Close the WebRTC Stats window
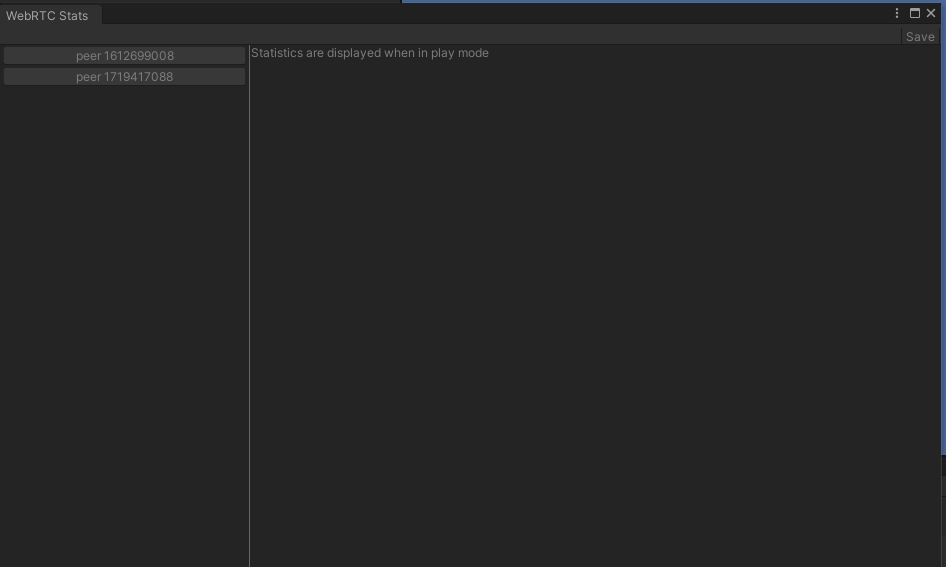 coord(931,14)
